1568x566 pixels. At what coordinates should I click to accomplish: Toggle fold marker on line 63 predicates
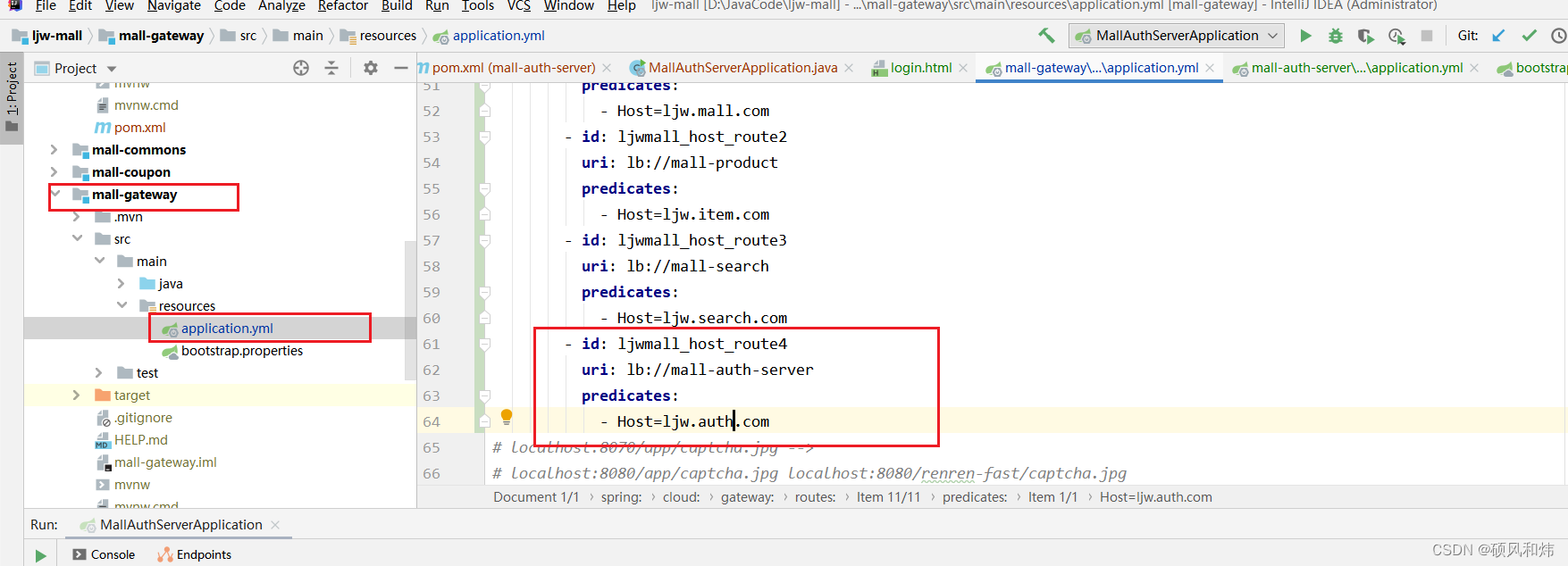pyautogui.click(x=484, y=396)
